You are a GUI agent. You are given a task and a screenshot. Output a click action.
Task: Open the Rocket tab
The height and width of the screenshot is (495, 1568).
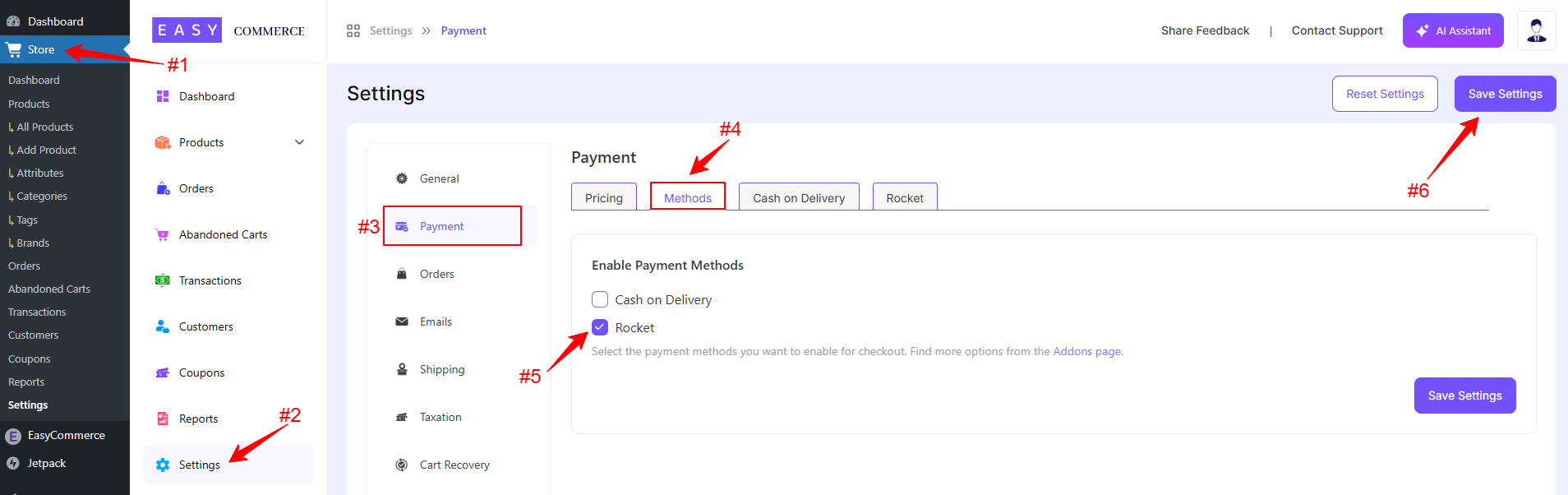(x=905, y=197)
